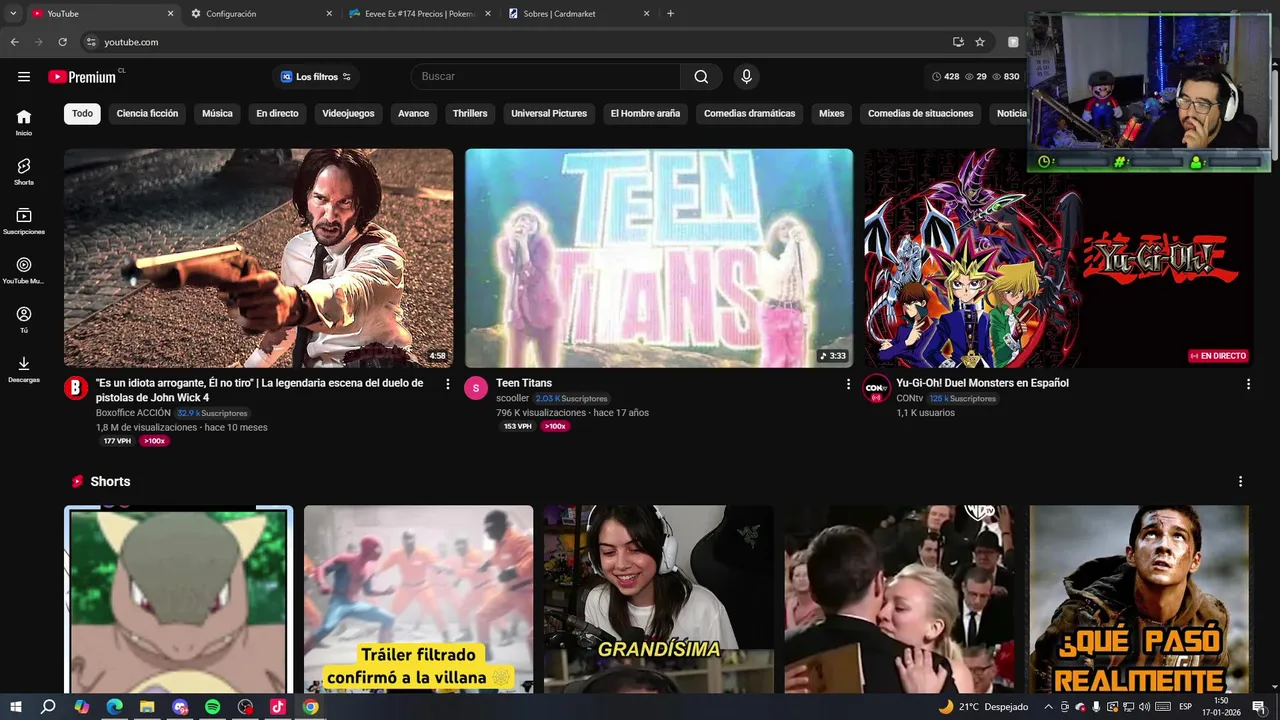Open the Yu-Gi-Oh! live stream thumbnail
The height and width of the screenshot is (720, 1280).
pyautogui.click(x=1059, y=258)
